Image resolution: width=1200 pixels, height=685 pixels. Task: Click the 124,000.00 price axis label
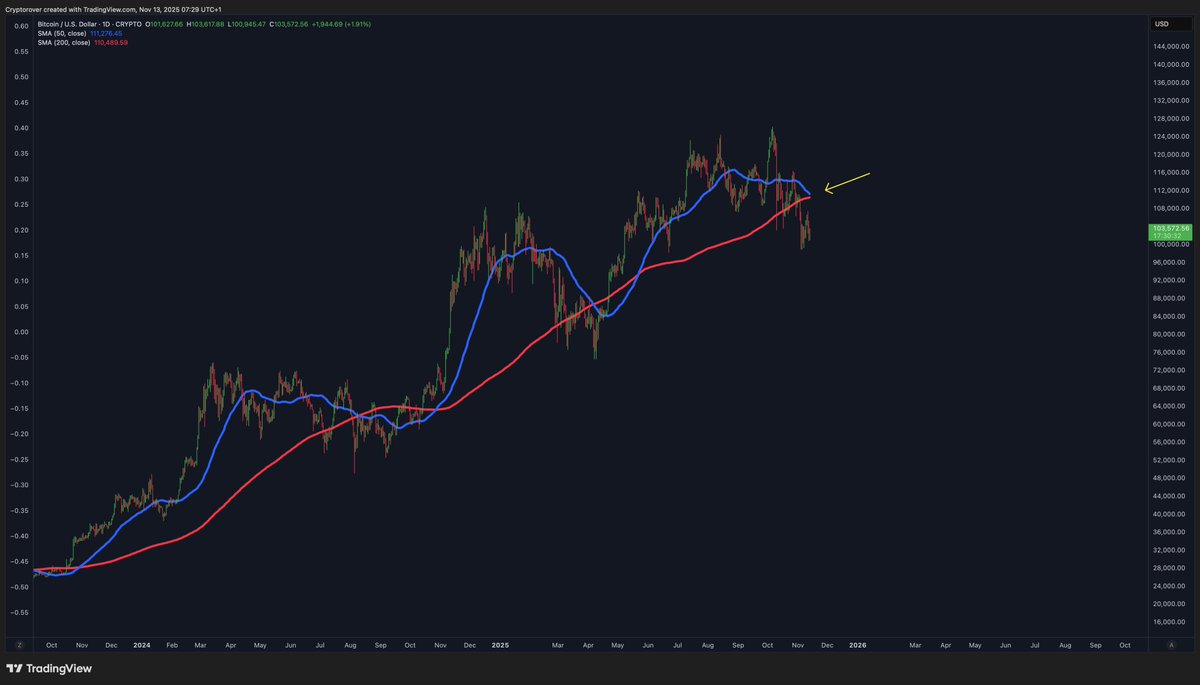coord(1172,137)
